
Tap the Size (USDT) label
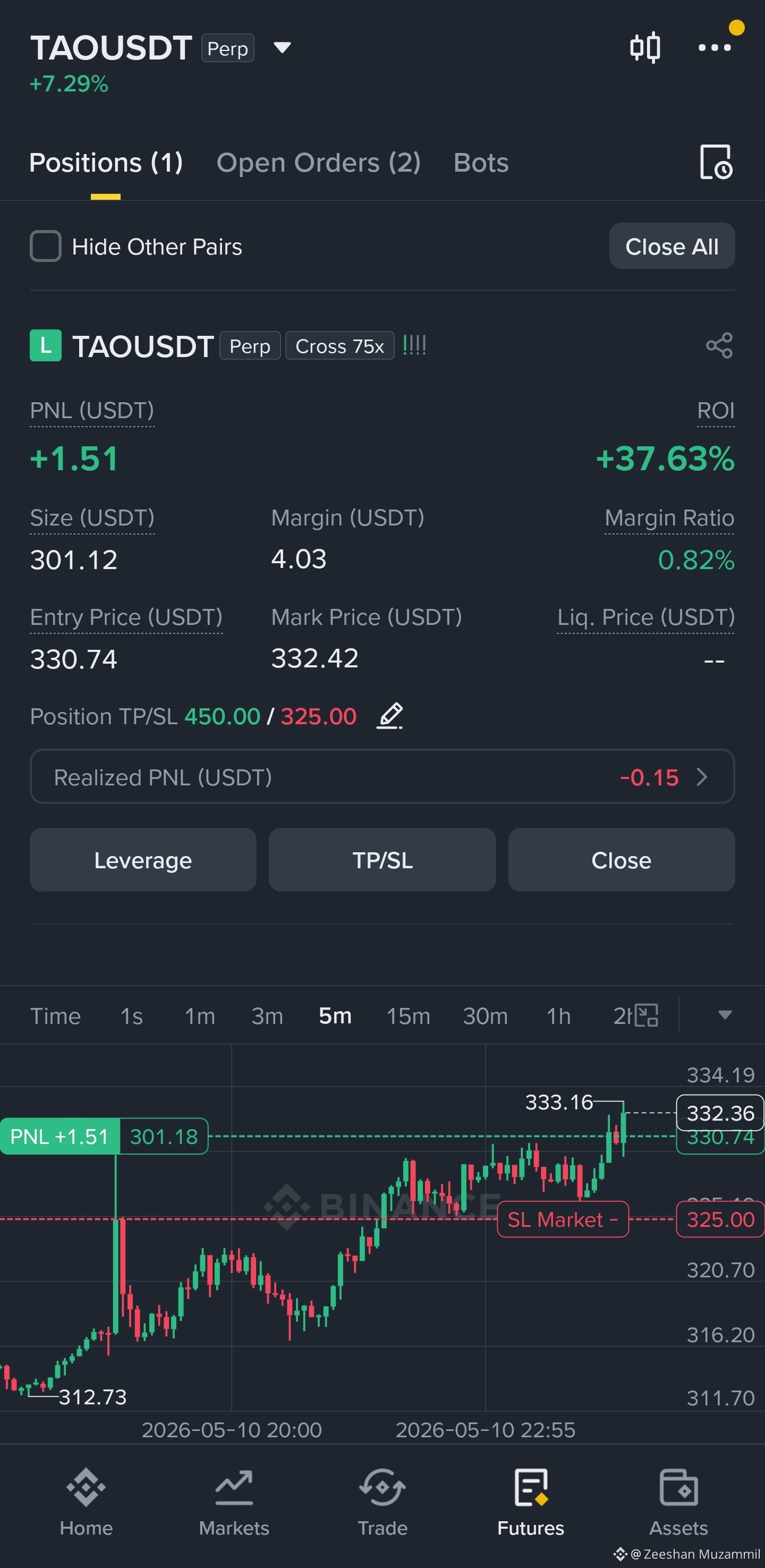[x=92, y=518]
